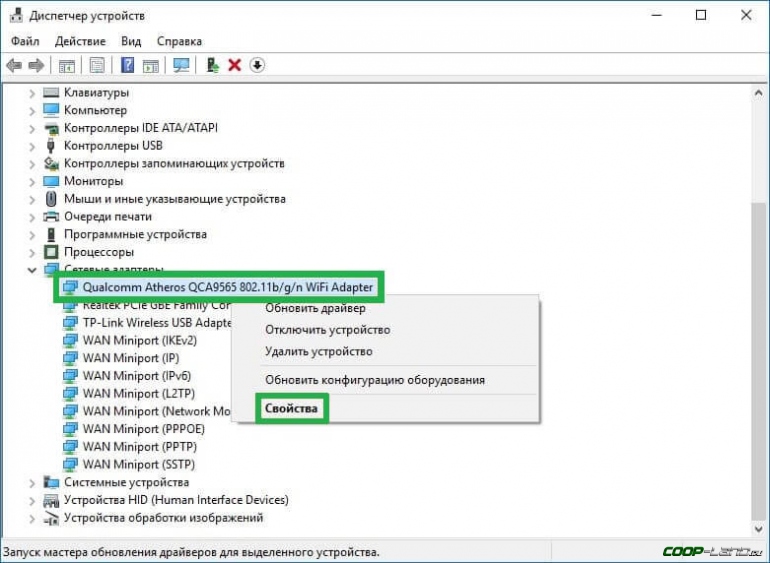Click the scrollbar down arrow

point(758,528)
